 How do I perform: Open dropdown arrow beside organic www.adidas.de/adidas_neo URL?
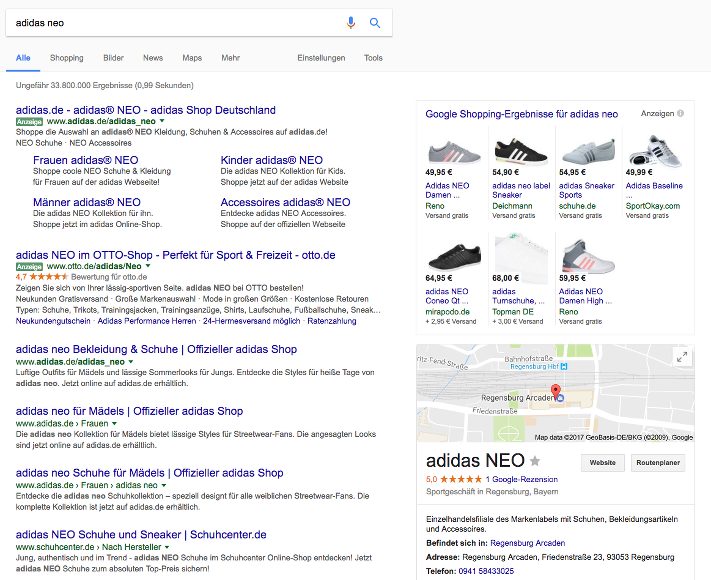click(x=131, y=362)
